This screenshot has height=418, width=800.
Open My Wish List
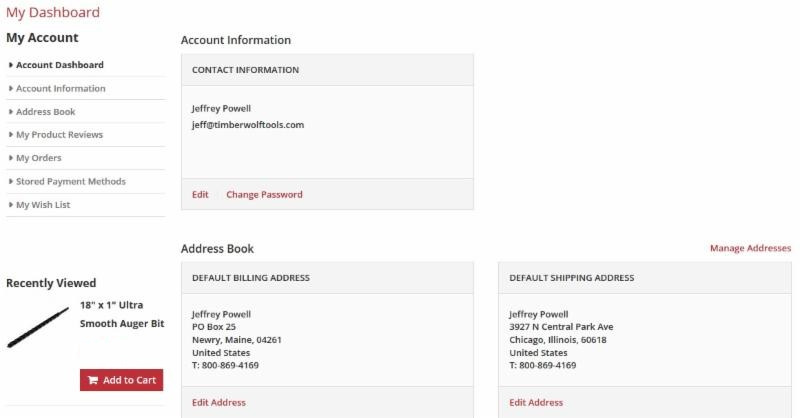point(43,205)
